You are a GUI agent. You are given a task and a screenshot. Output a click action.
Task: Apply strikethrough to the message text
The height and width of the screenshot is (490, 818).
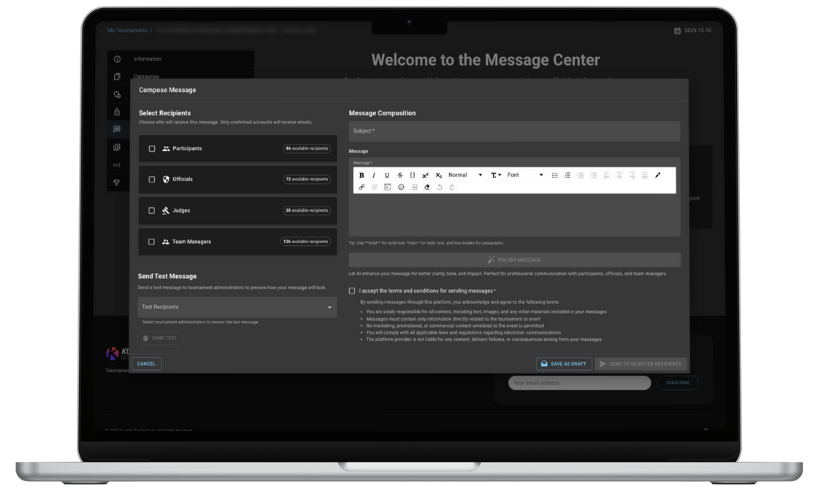(400, 175)
